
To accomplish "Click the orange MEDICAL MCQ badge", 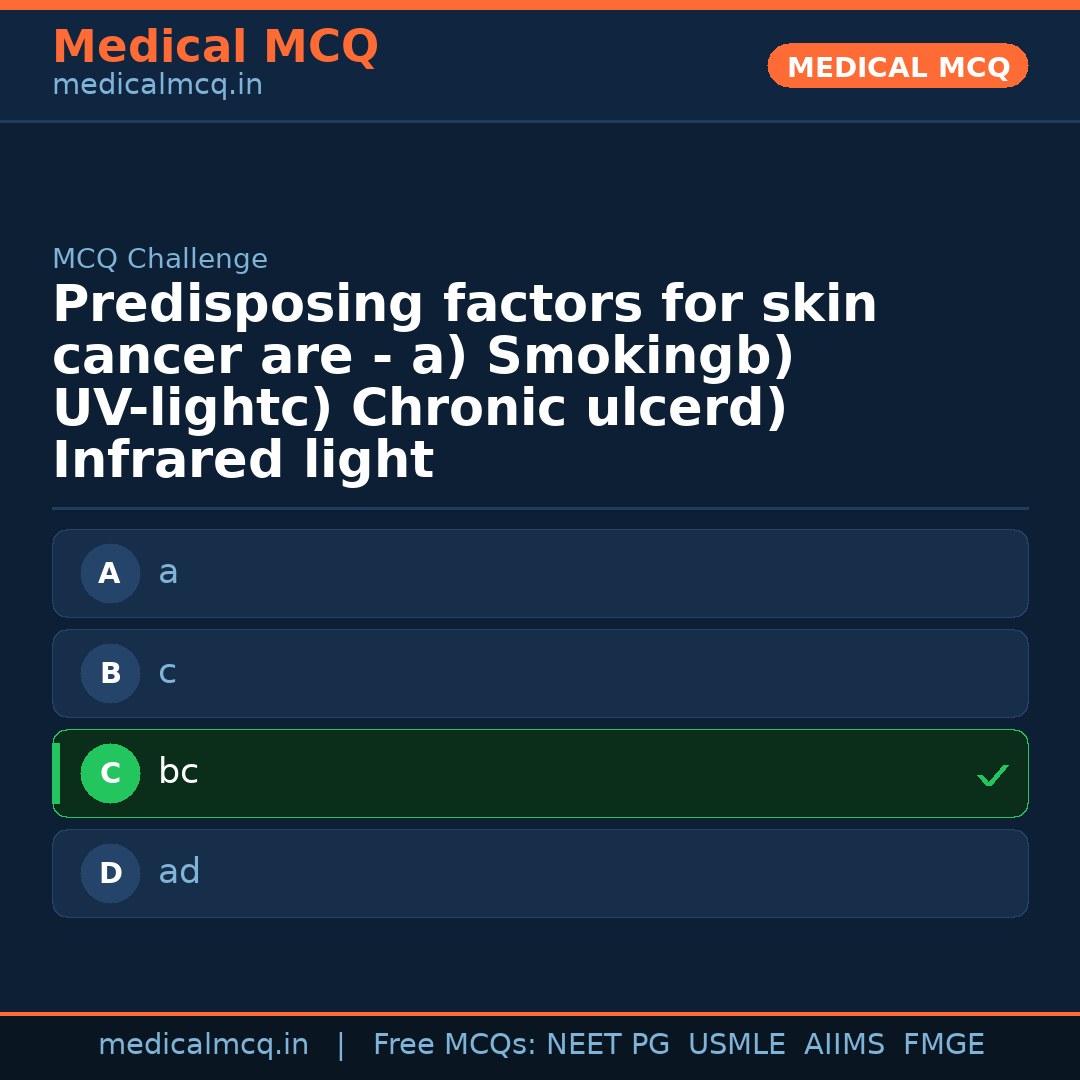I will [898, 67].
